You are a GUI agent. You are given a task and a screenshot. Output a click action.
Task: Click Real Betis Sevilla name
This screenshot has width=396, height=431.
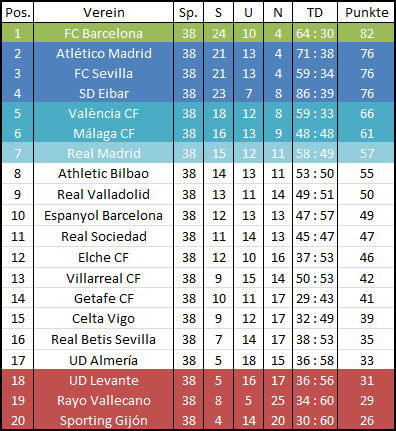point(103,339)
